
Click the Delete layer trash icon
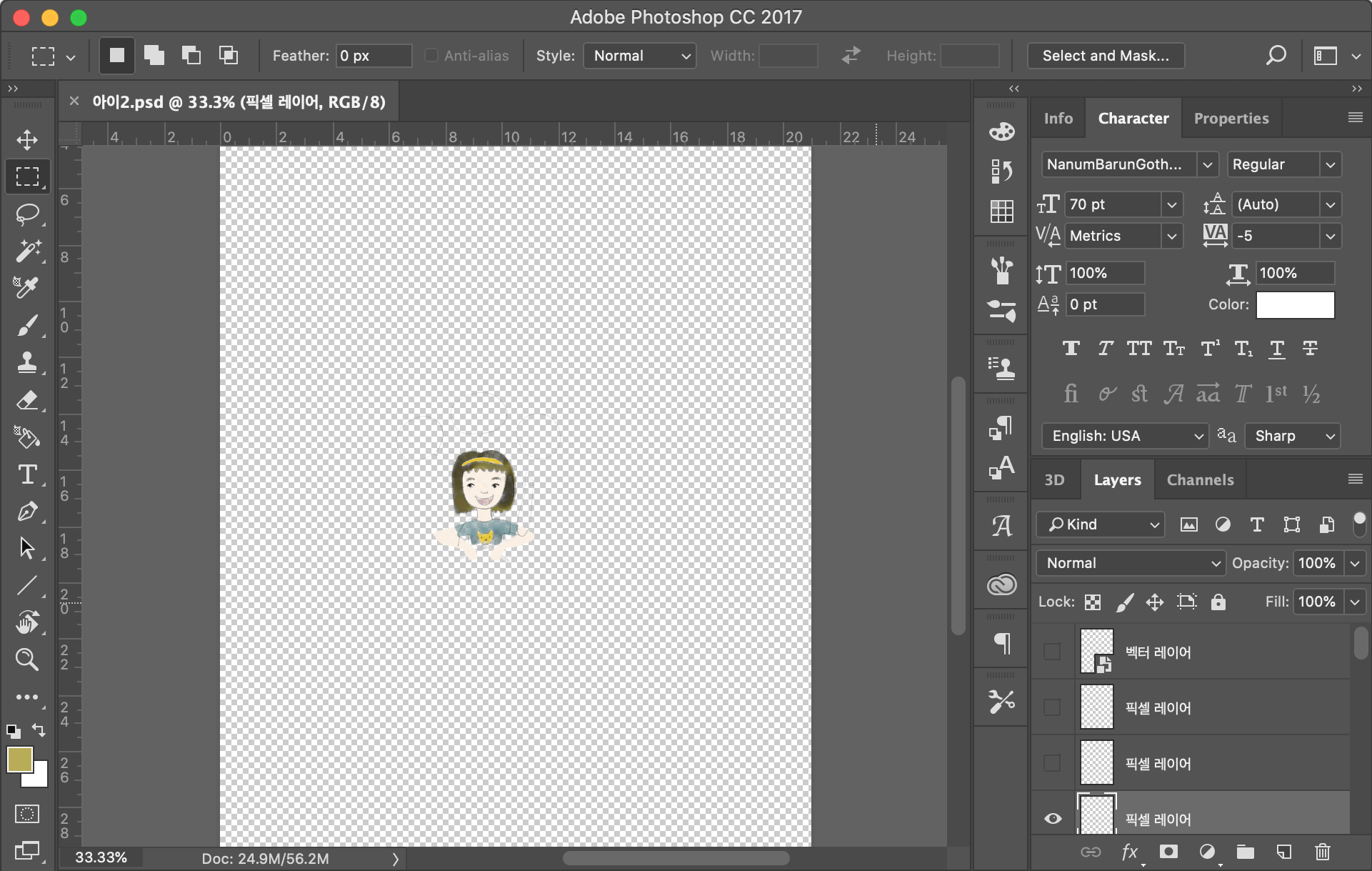tap(1322, 852)
